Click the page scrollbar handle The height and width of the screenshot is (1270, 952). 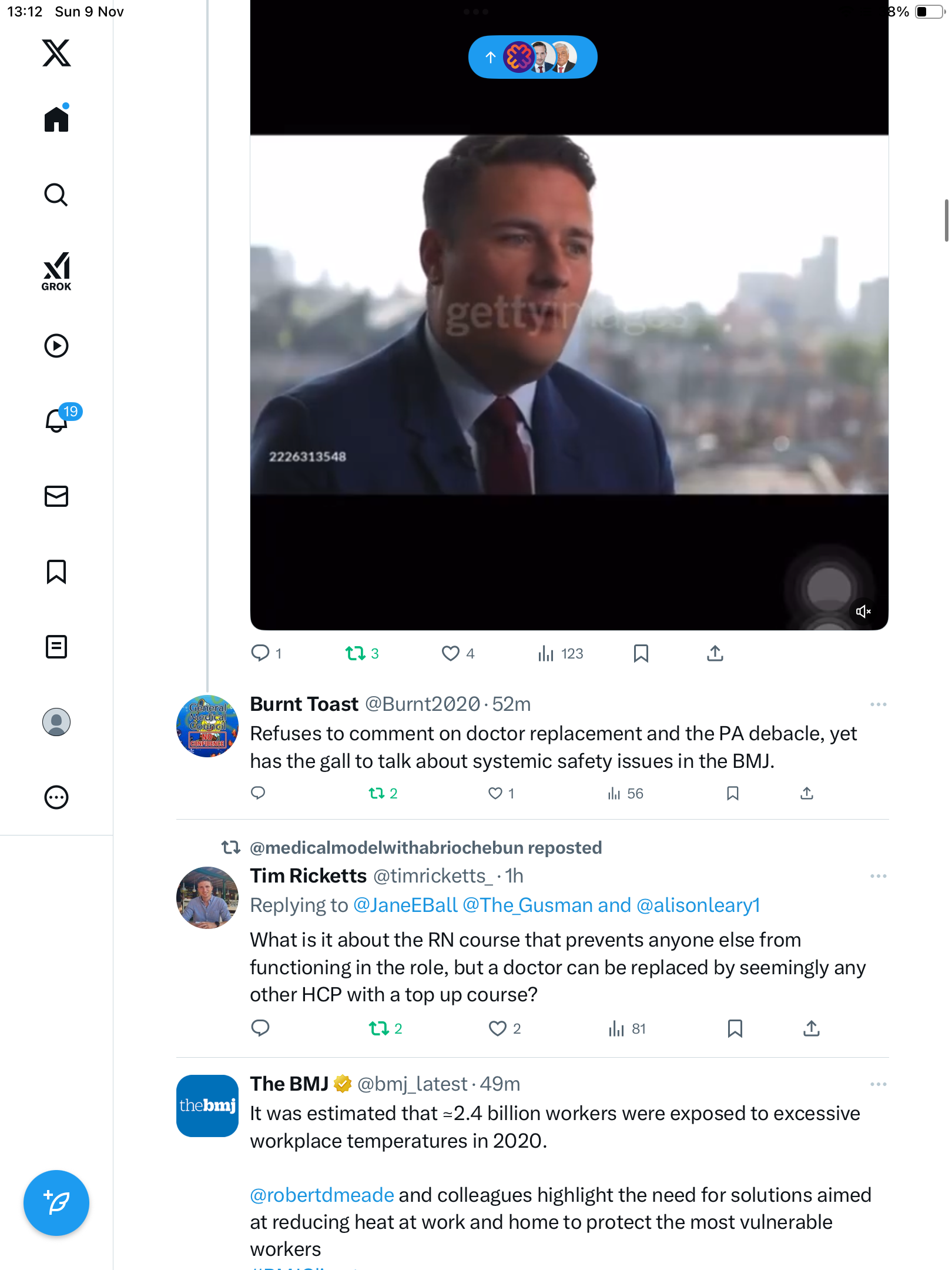tap(946, 220)
